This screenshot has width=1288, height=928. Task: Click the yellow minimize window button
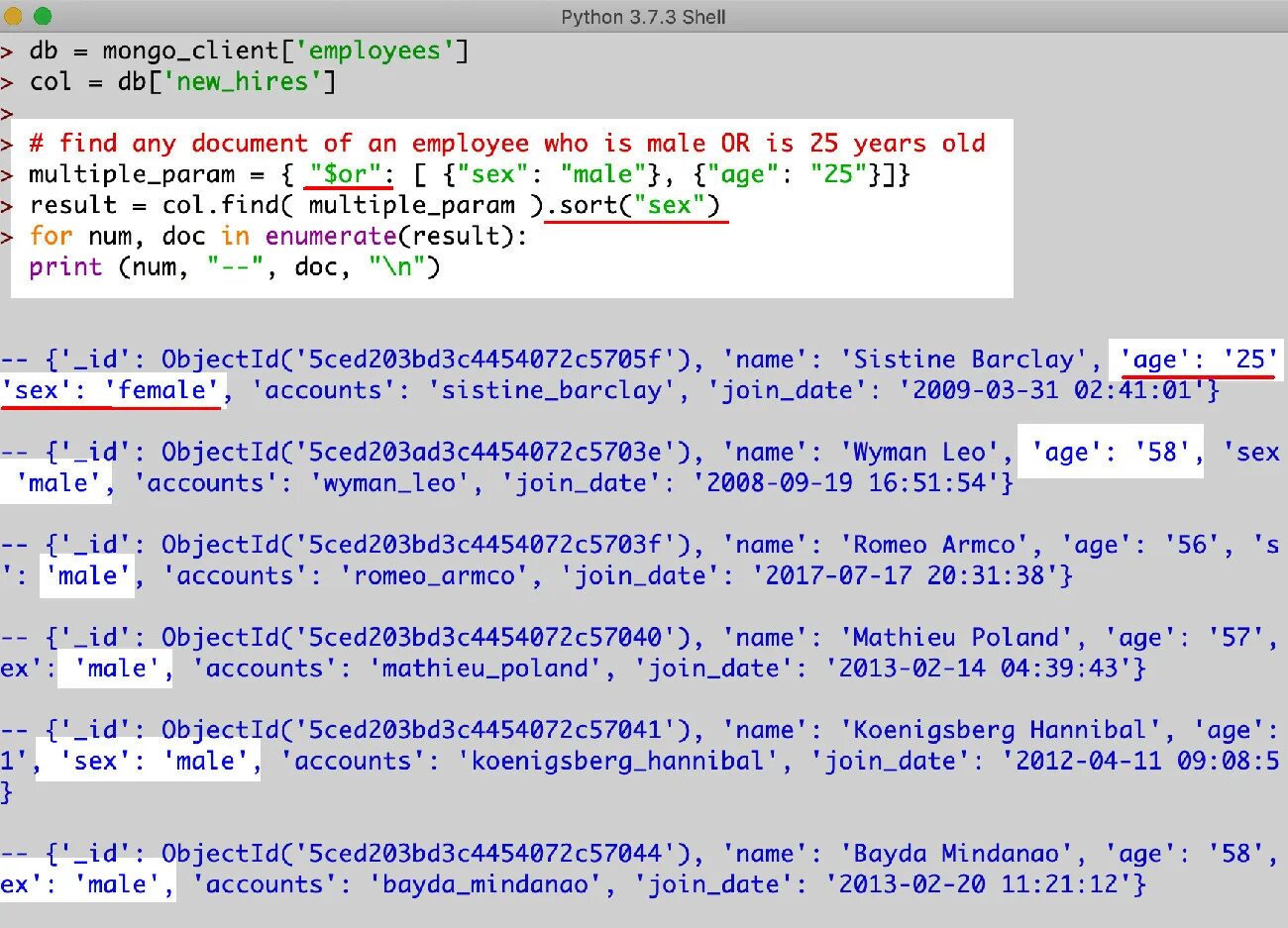[x=13, y=16]
